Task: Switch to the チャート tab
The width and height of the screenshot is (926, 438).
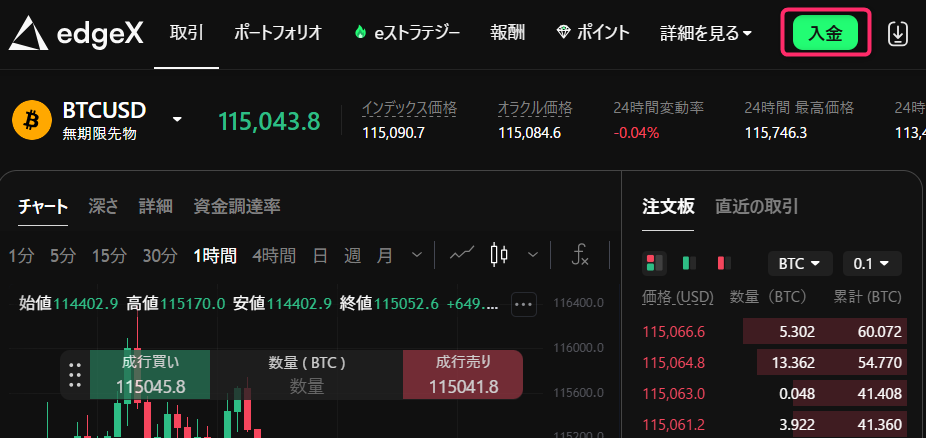Action: pos(43,206)
